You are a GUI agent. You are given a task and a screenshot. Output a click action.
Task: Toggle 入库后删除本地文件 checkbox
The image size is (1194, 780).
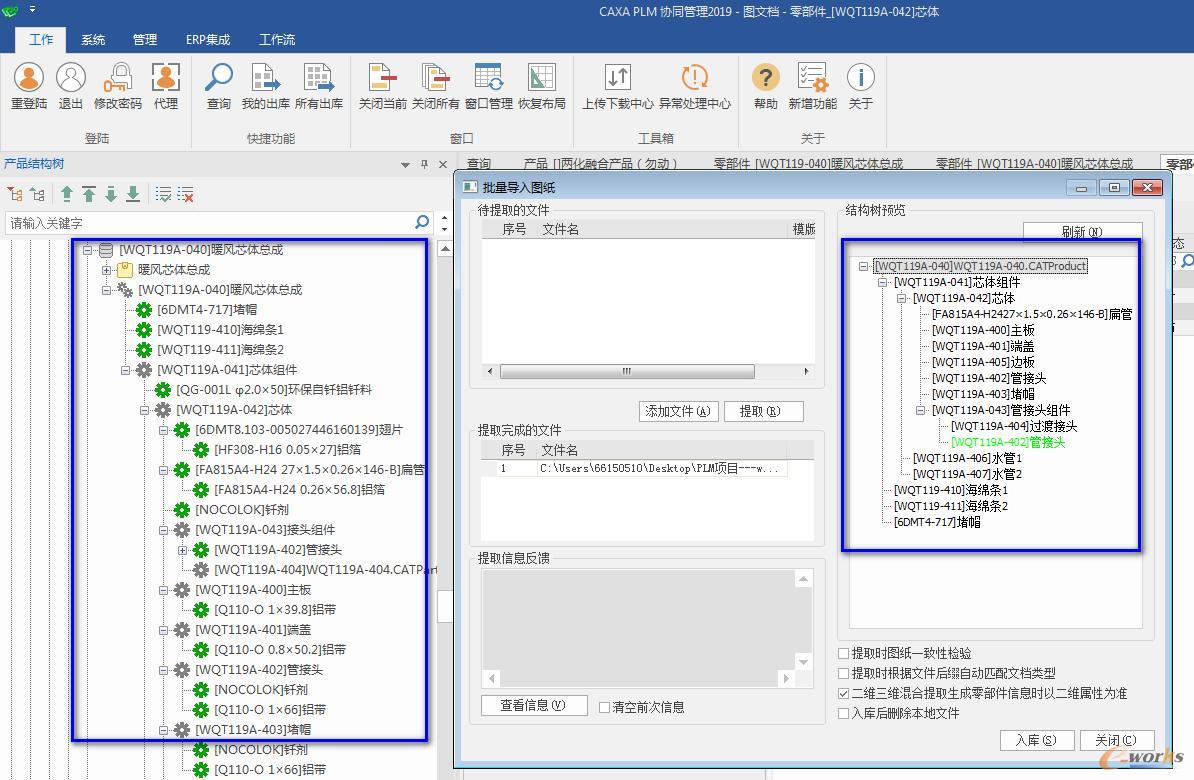click(844, 714)
